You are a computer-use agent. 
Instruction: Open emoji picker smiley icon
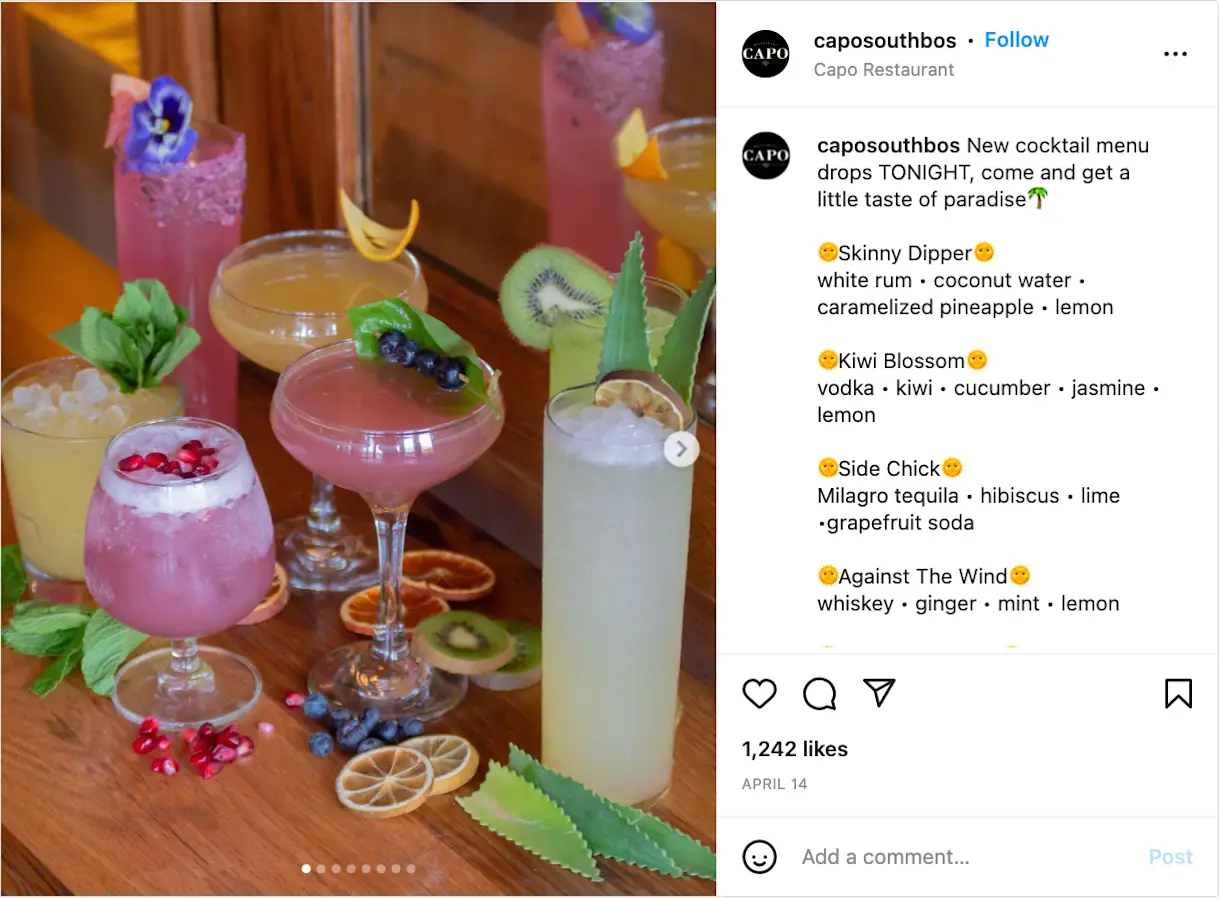click(760, 857)
